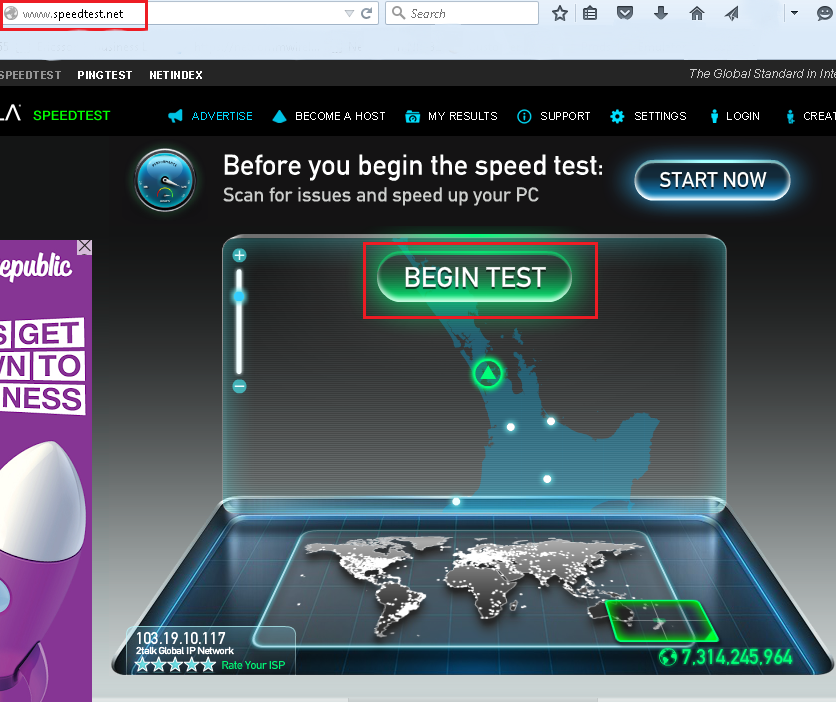Zoom out the map with minus button
The height and width of the screenshot is (702, 836).
239,386
